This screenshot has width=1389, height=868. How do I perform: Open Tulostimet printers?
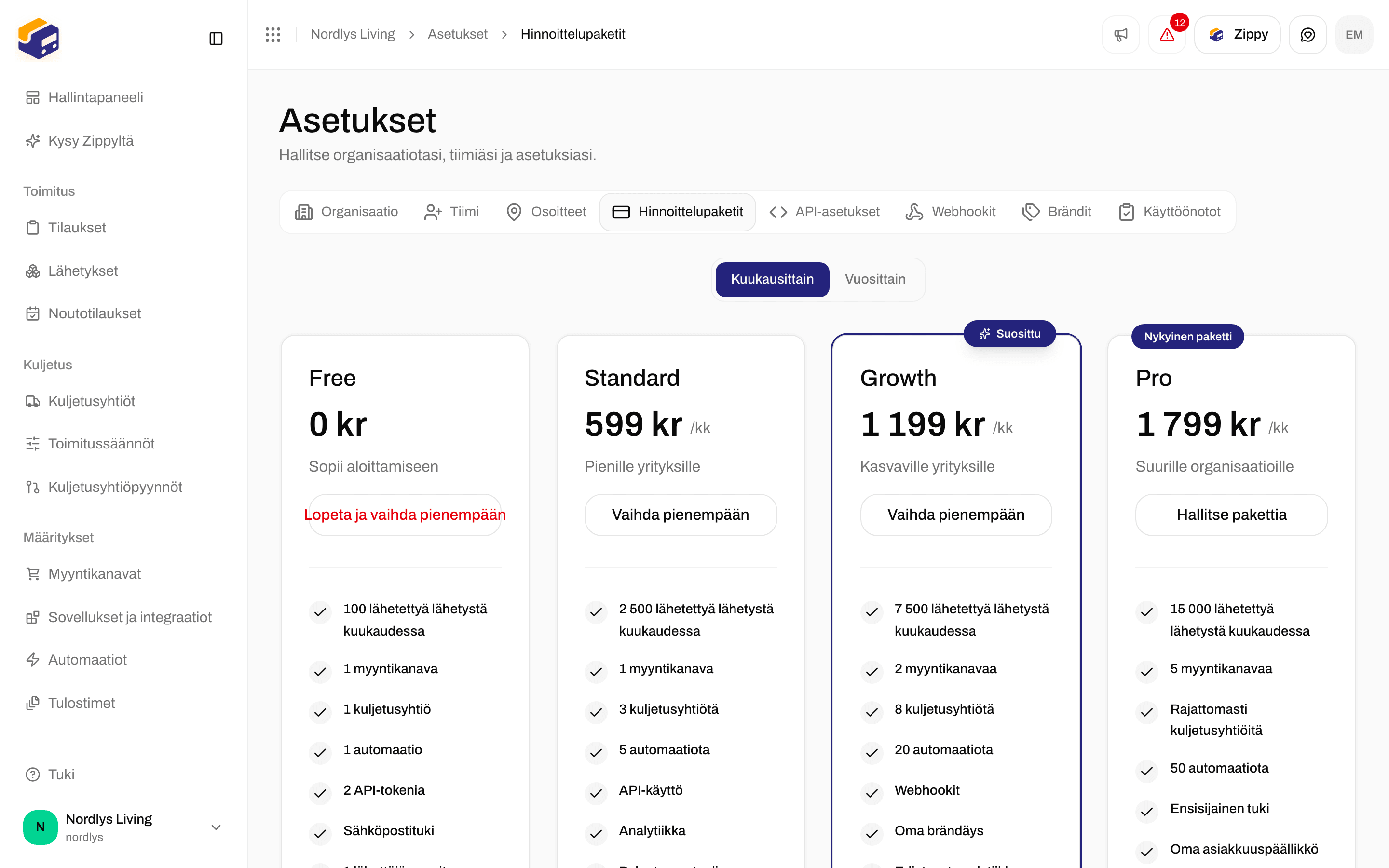point(123,703)
